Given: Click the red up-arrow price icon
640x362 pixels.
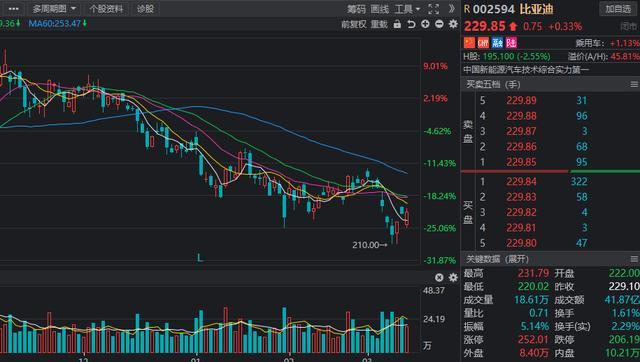Looking at the screenshot, I should point(513,27).
